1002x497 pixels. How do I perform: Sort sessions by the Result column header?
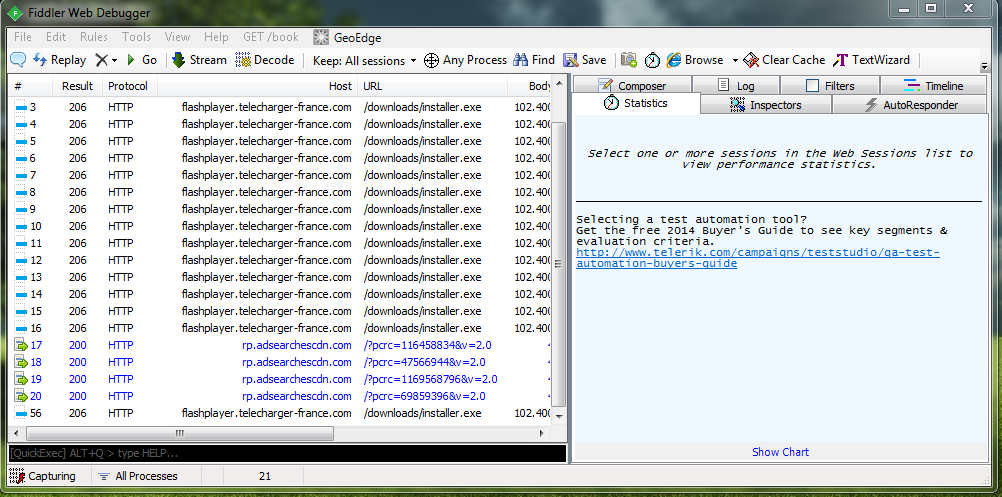click(77, 86)
